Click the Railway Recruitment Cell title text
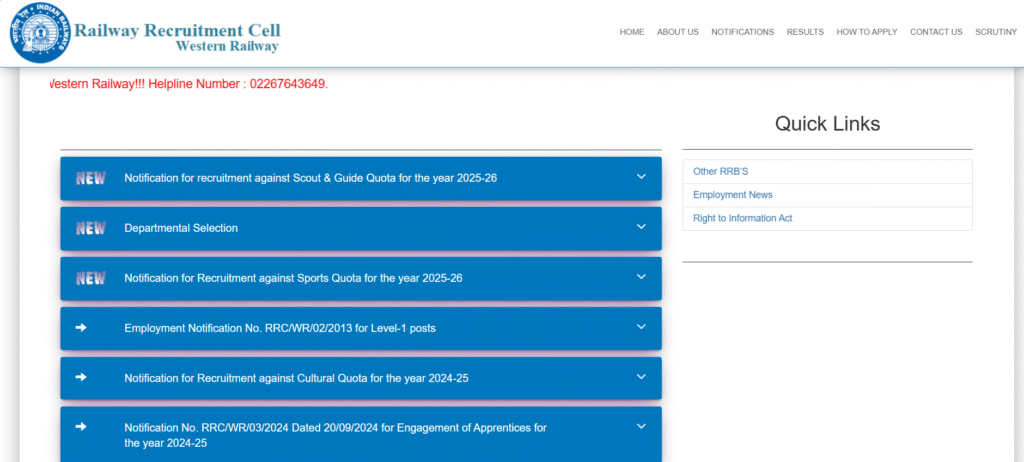1024x462 pixels. click(177, 30)
